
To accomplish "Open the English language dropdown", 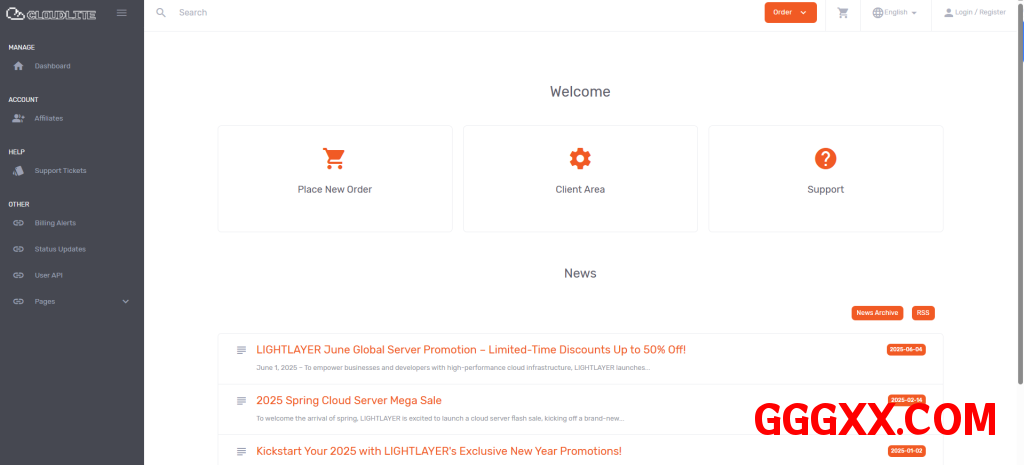I will [x=894, y=13].
